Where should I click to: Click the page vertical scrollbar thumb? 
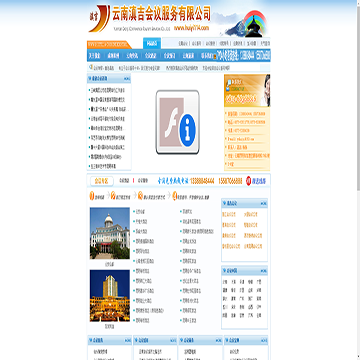[x=358, y=100]
